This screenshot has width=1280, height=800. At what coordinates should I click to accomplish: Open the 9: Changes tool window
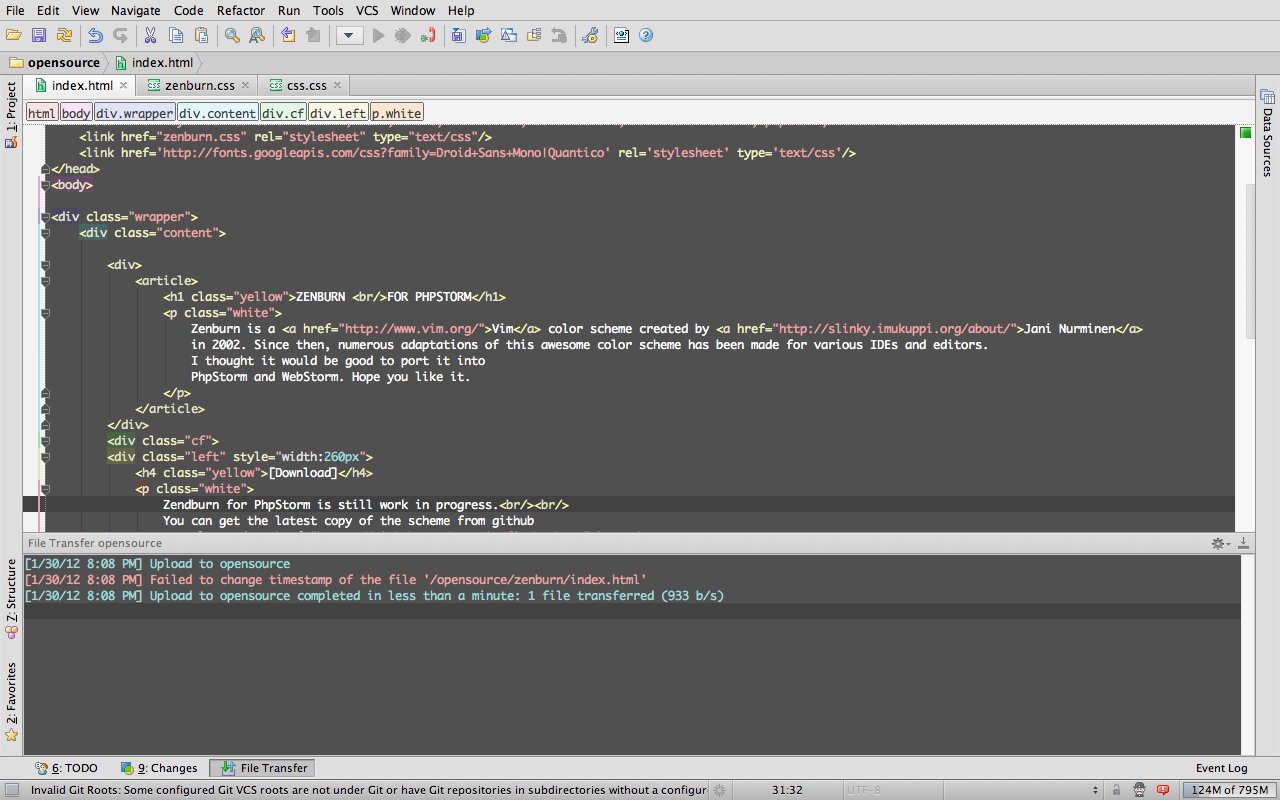[x=158, y=768]
